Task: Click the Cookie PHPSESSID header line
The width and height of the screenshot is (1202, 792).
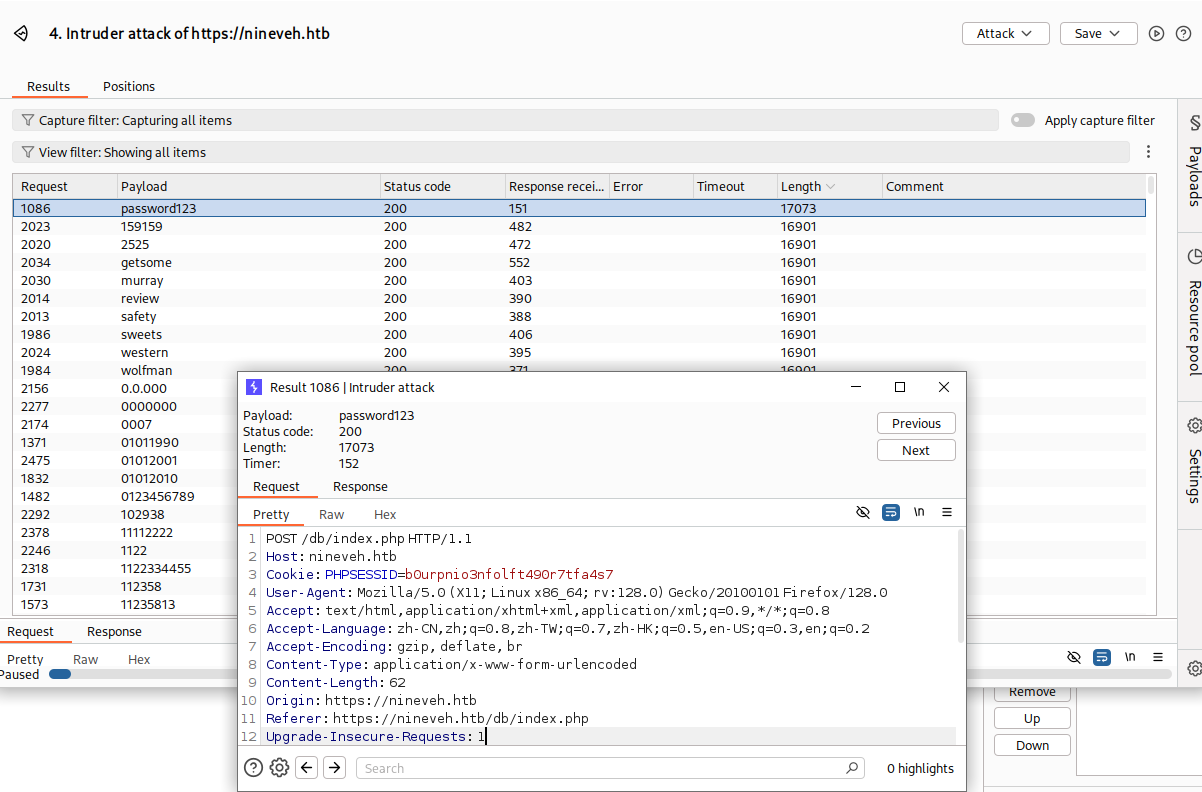Action: (440, 575)
